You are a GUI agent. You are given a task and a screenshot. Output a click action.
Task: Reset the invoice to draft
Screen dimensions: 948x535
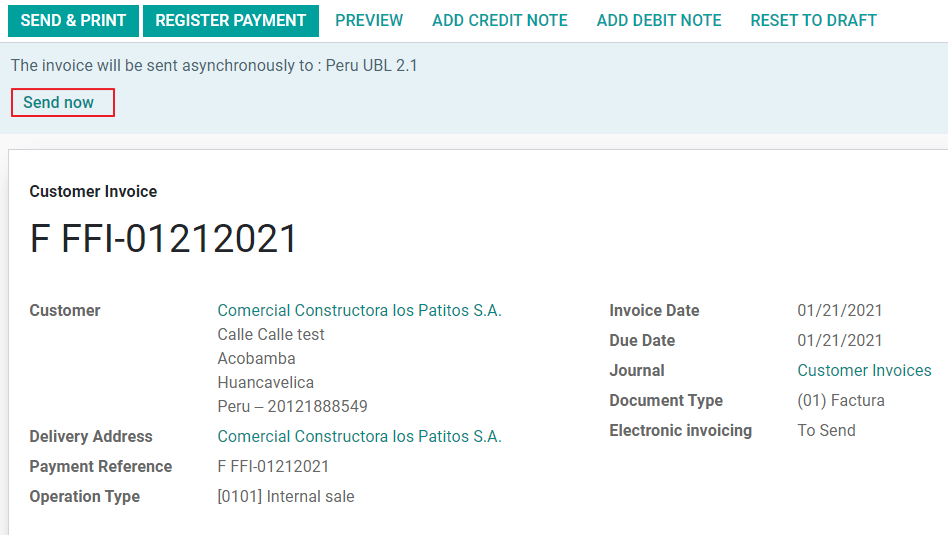pos(813,20)
